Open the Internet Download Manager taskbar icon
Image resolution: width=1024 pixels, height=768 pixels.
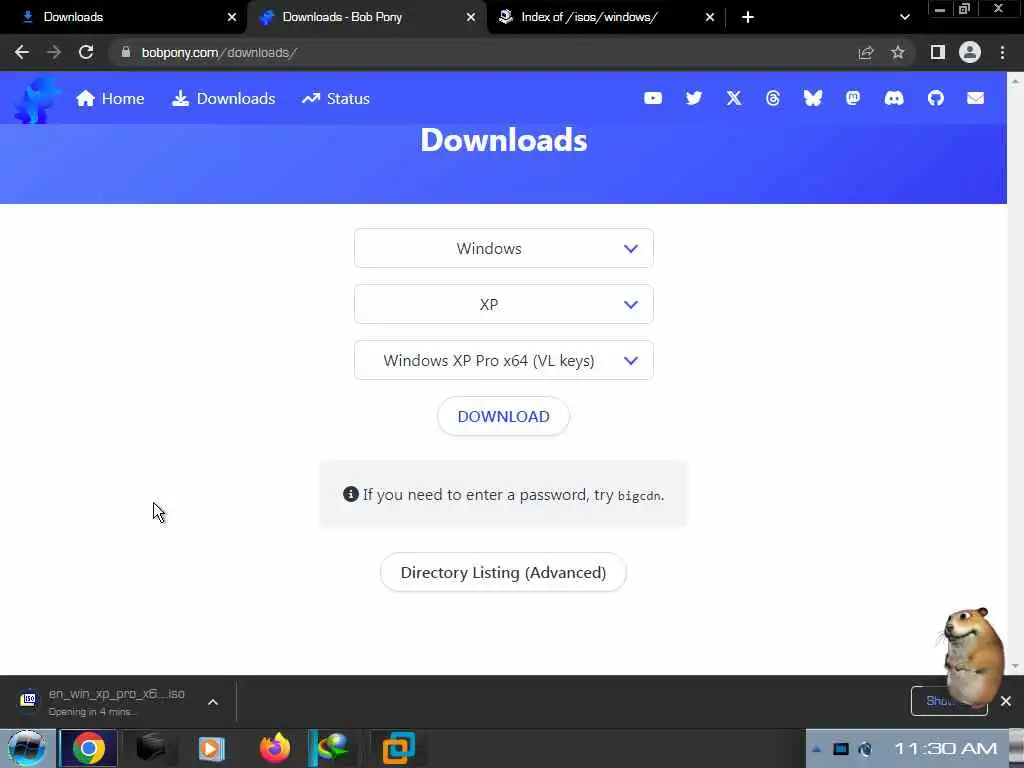(x=333, y=748)
